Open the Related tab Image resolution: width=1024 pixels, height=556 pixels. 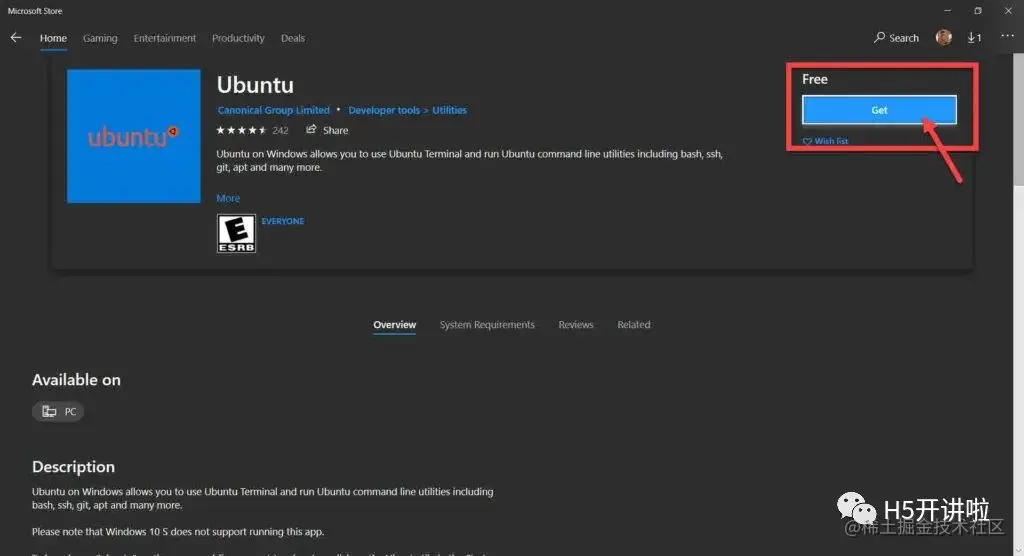(633, 325)
